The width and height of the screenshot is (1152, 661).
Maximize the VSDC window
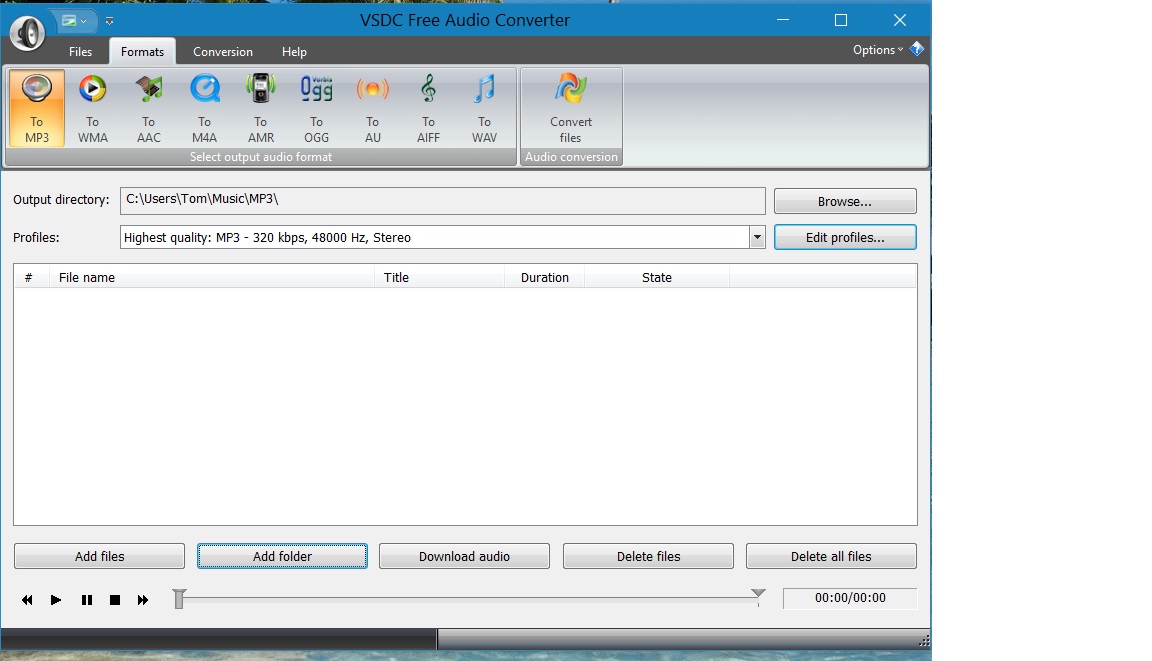(x=841, y=20)
